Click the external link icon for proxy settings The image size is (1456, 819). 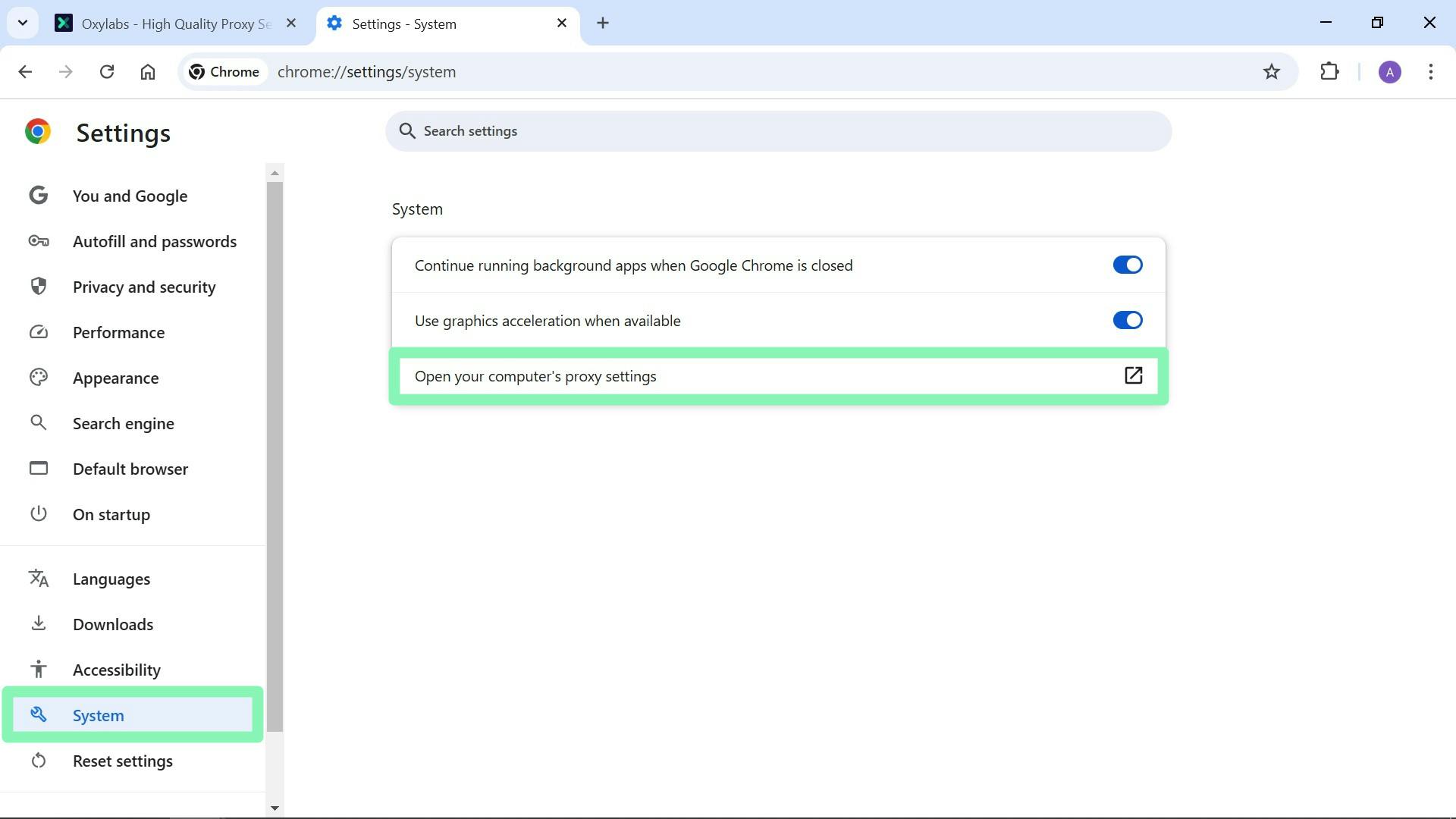tap(1133, 376)
